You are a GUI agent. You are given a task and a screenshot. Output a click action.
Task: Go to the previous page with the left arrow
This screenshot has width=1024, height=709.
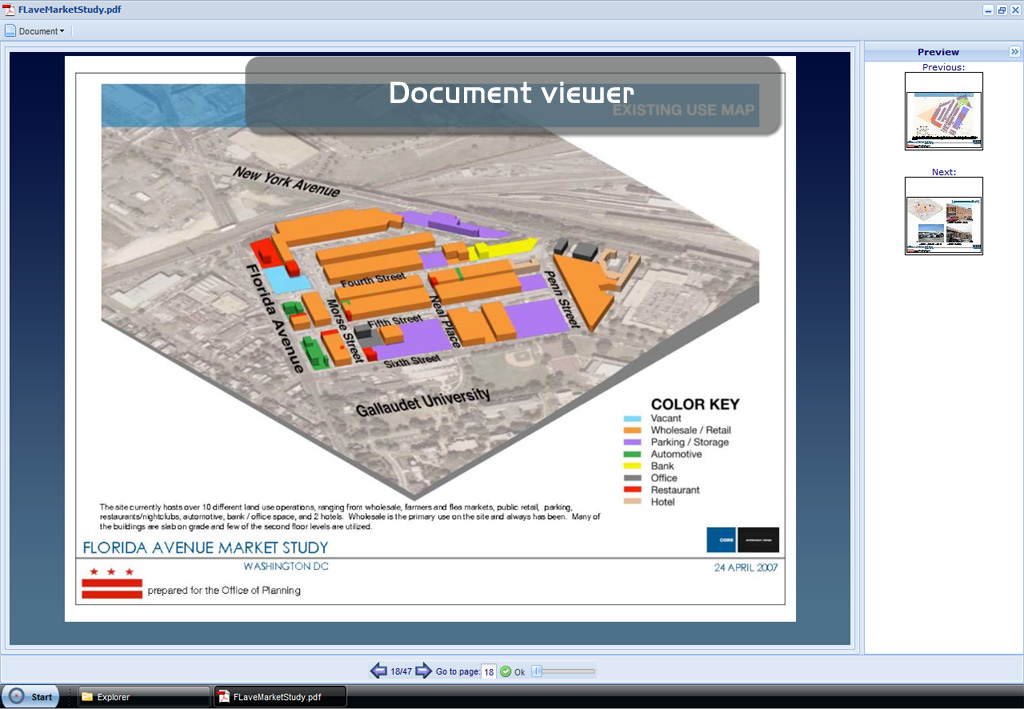click(x=378, y=671)
